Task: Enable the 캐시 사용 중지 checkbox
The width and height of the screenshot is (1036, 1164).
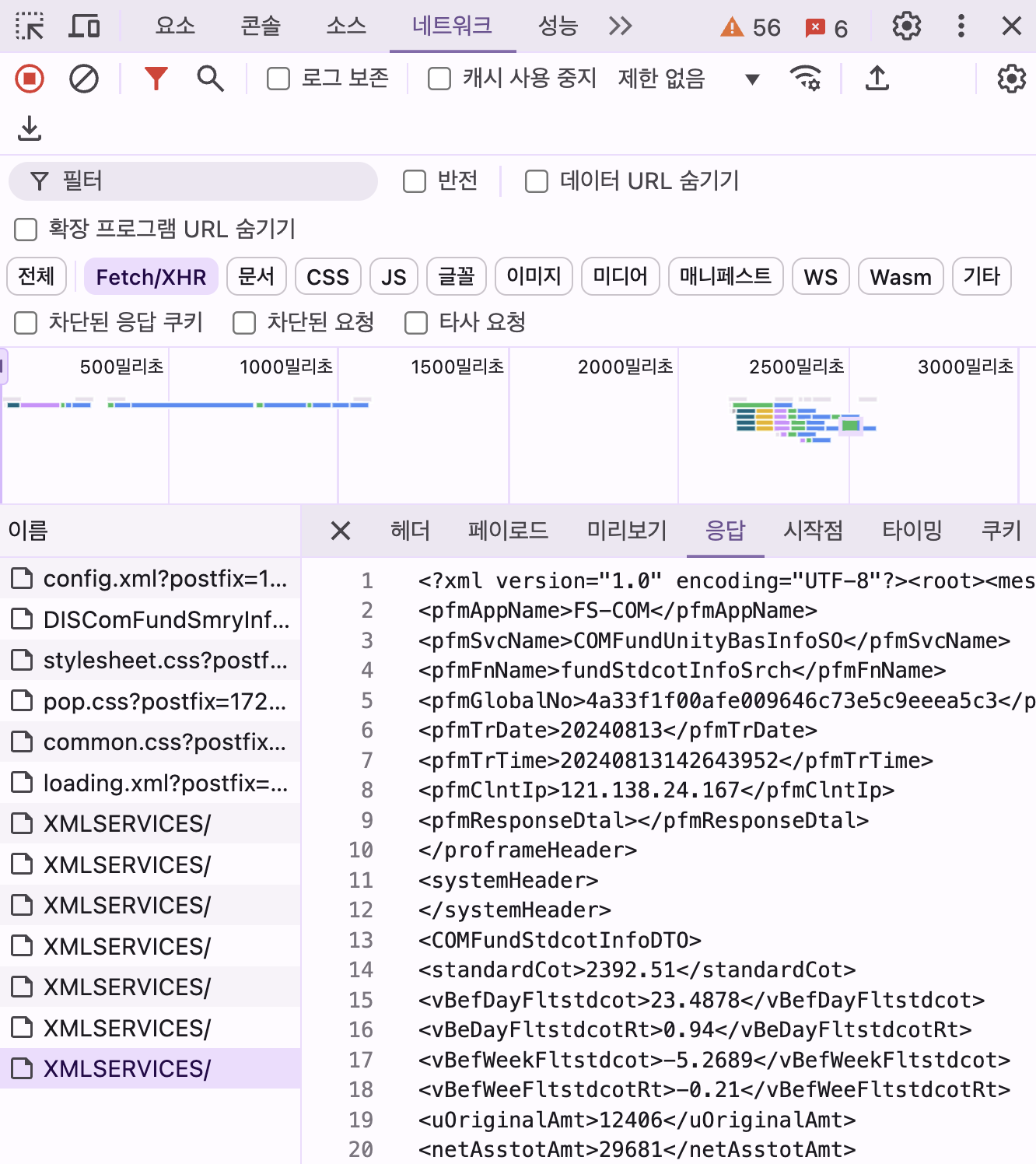Action: [x=439, y=79]
